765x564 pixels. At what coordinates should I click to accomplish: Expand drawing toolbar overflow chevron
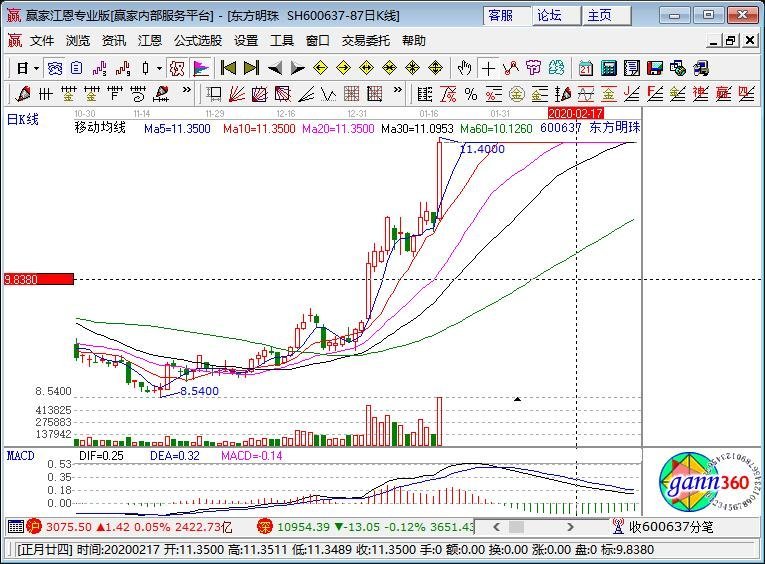click(186, 90)
